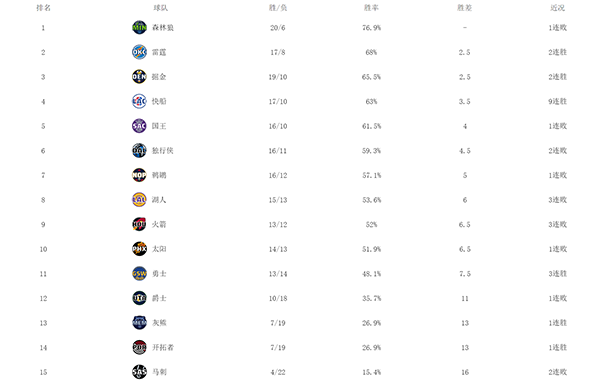
Task: Click the GSW Warriors team logo
Action: click(x=139, y=274)
